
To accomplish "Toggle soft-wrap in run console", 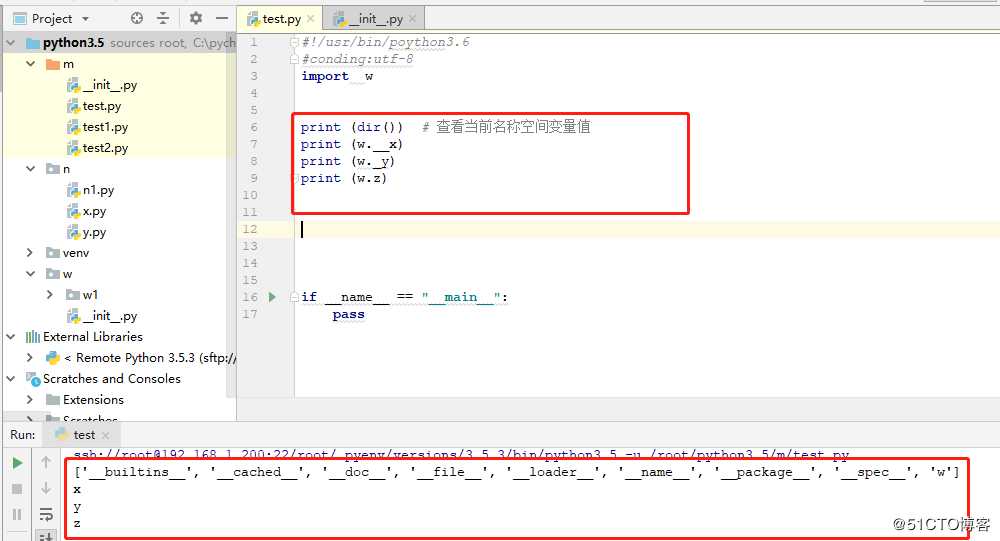I will 46,514.
